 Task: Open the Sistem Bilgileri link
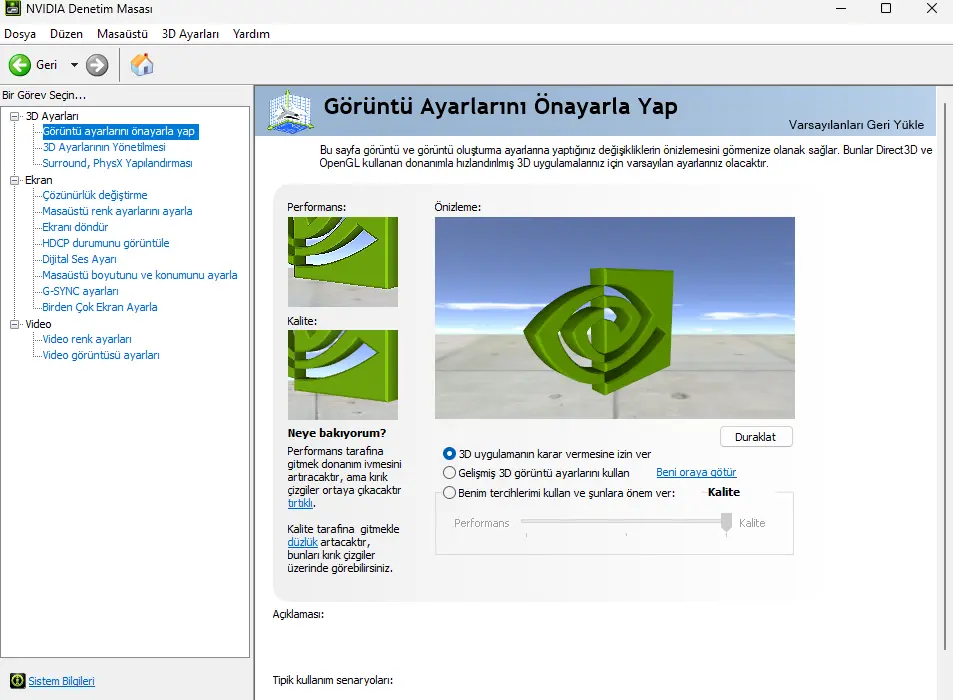(x=61, y=681)
